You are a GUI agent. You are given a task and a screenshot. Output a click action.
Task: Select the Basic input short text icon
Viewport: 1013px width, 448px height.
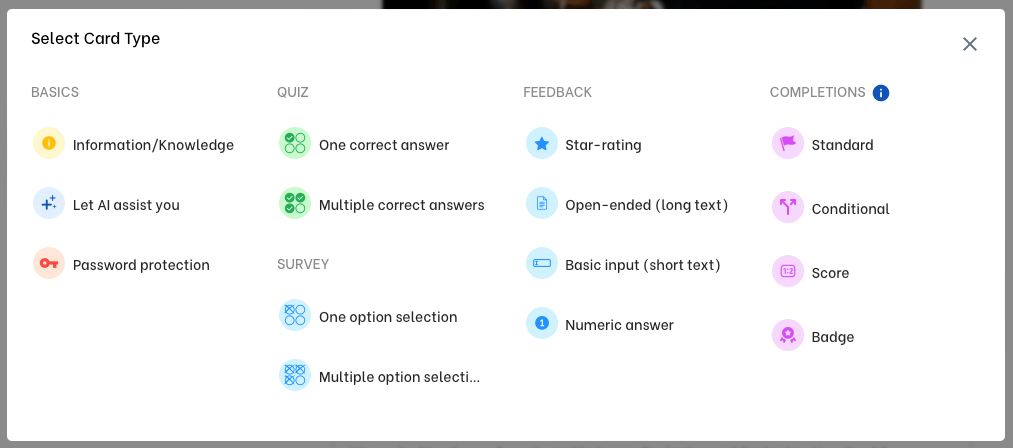coord(542,264)
